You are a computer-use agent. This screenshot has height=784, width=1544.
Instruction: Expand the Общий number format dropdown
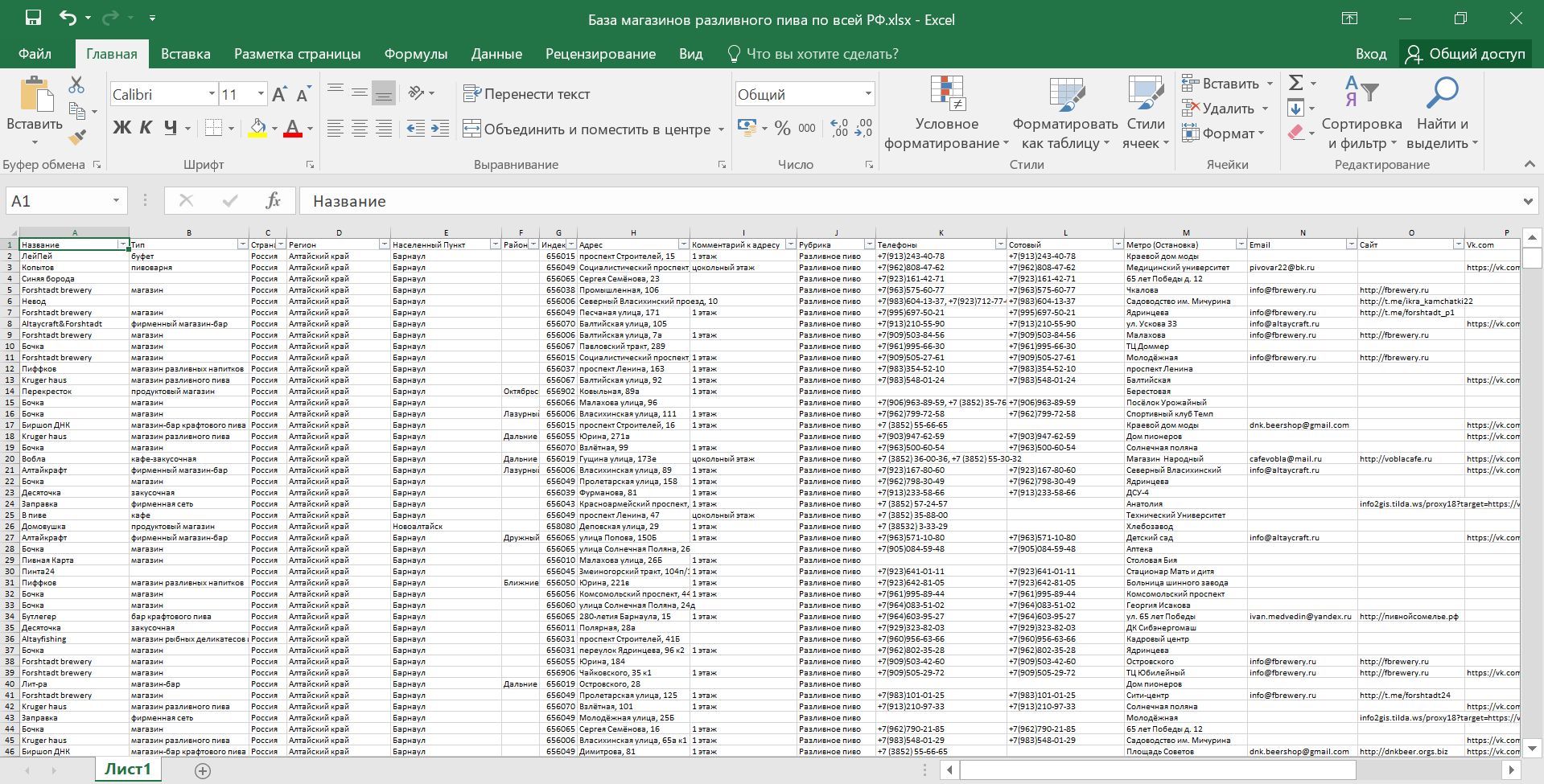click(868, 94)
